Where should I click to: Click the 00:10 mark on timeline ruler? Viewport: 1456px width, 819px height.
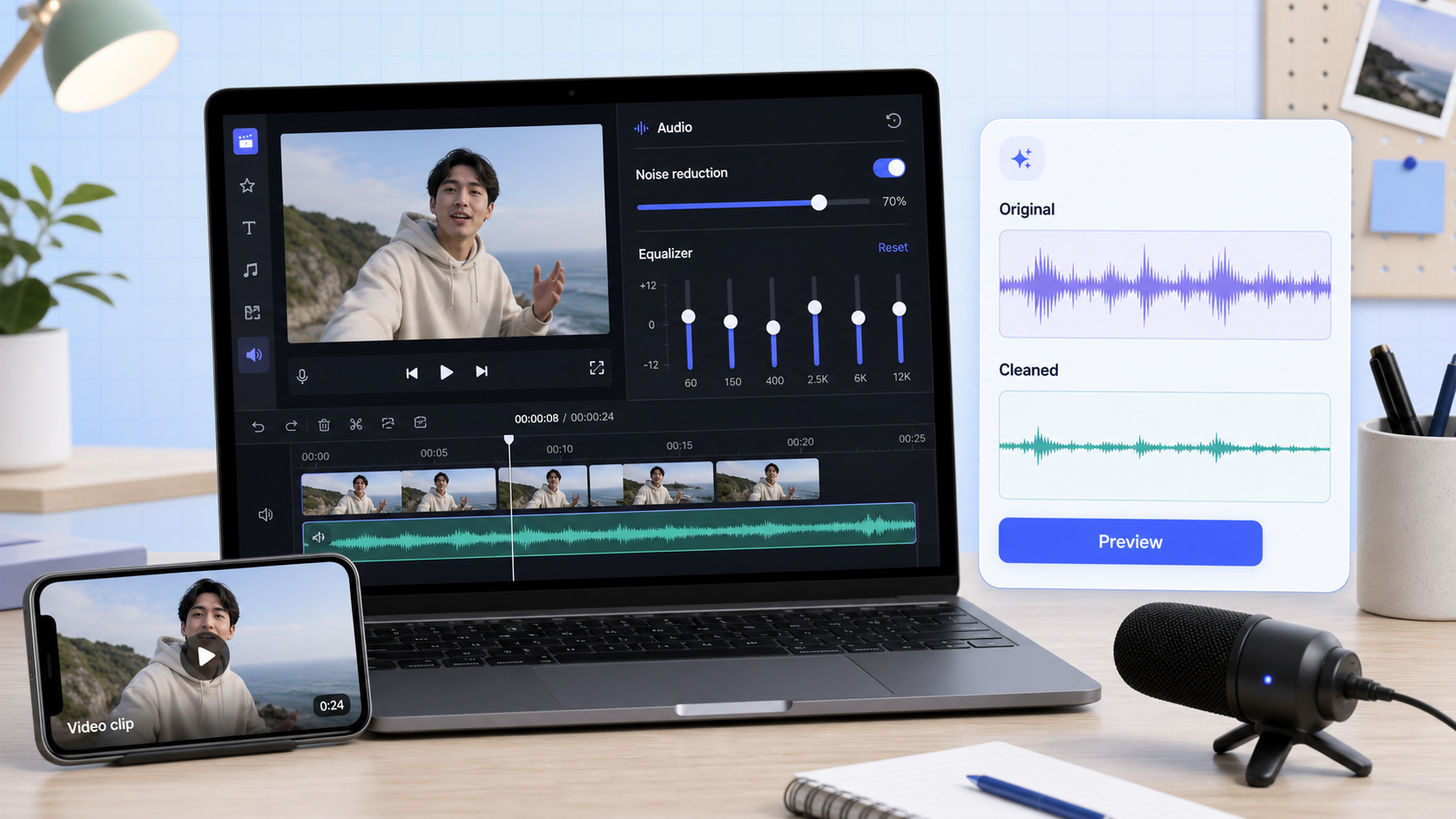pos(559,450)
